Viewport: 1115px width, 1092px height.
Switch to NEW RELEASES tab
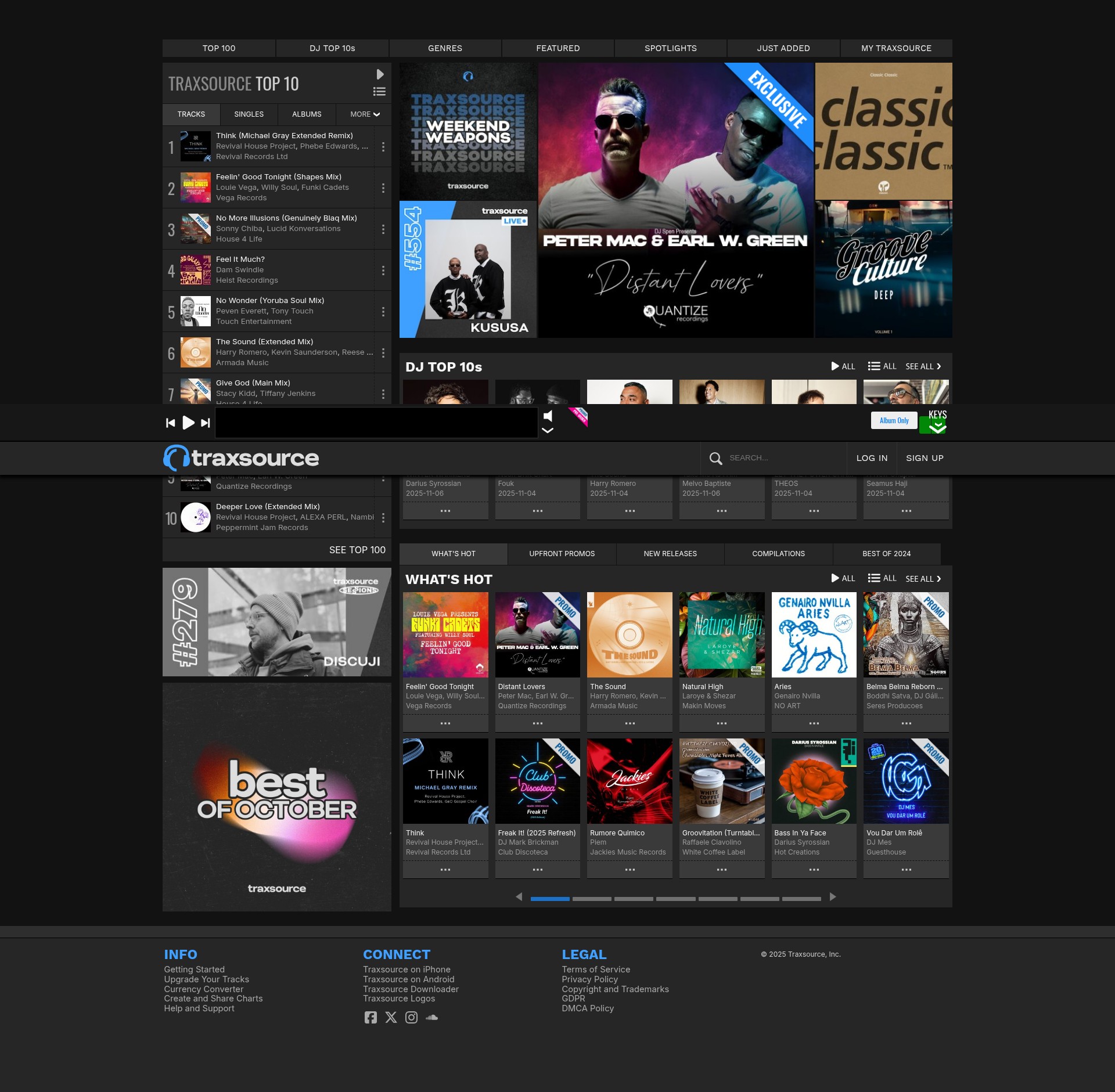670,554
